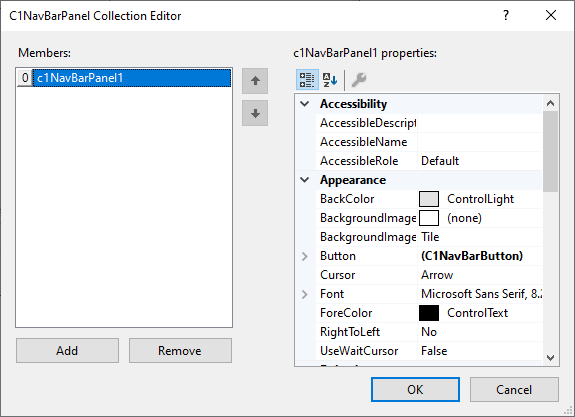
Task: Click the ForeColor property name
Action: click(x=346, y=313)
